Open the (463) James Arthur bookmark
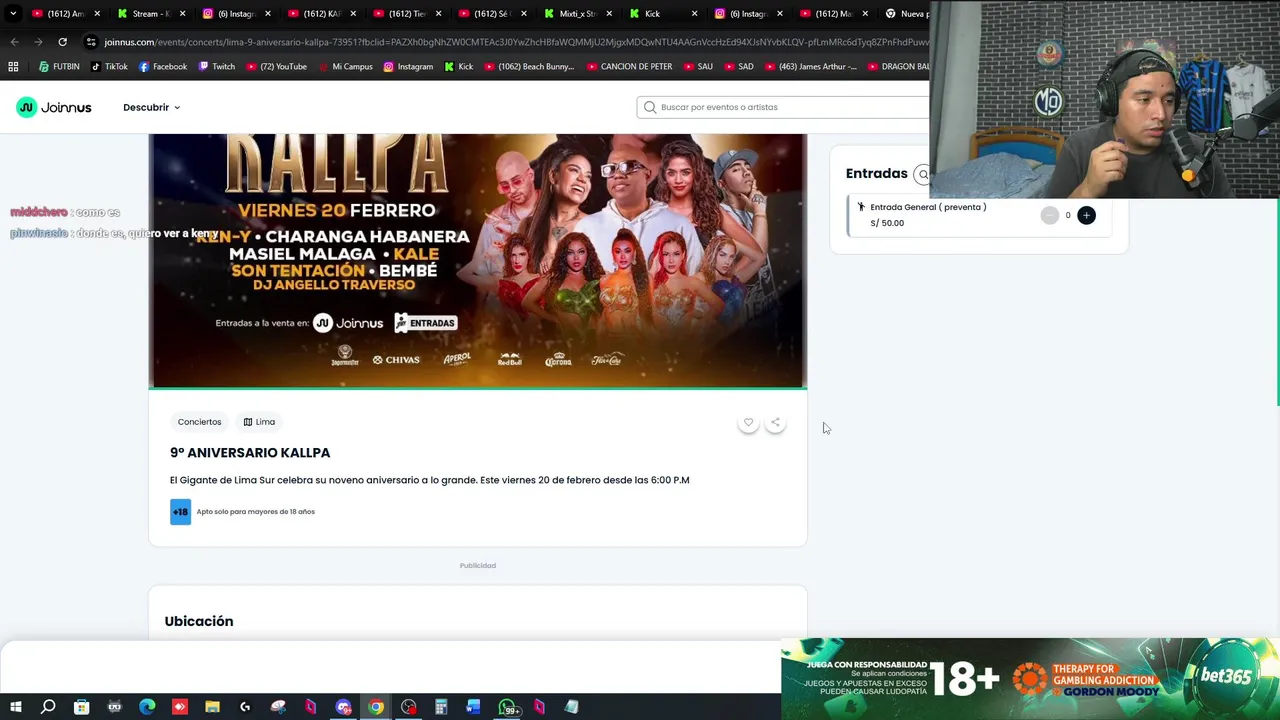 tap(810, 67)
